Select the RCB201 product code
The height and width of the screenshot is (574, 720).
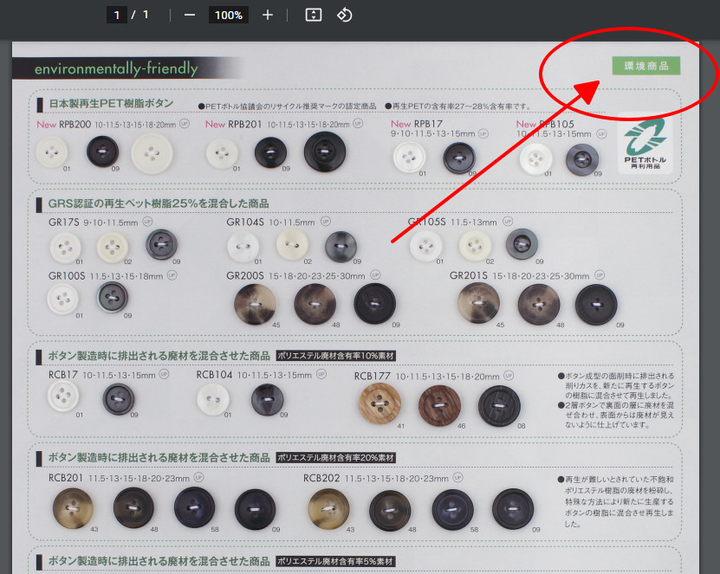click(66, 478)
